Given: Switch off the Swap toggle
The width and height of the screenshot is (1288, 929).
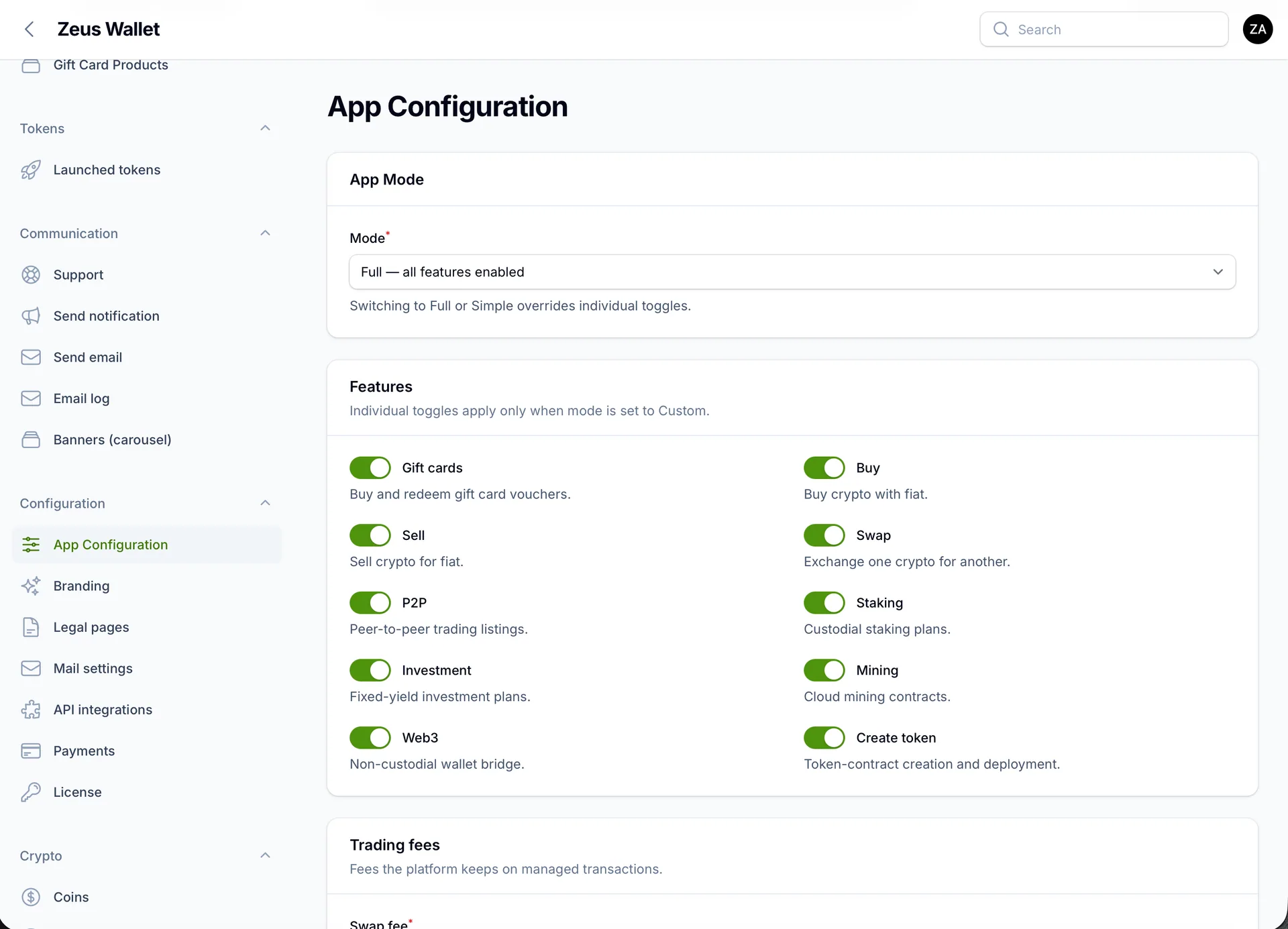Looking at the screenshot, I should (x=824, y=535).
